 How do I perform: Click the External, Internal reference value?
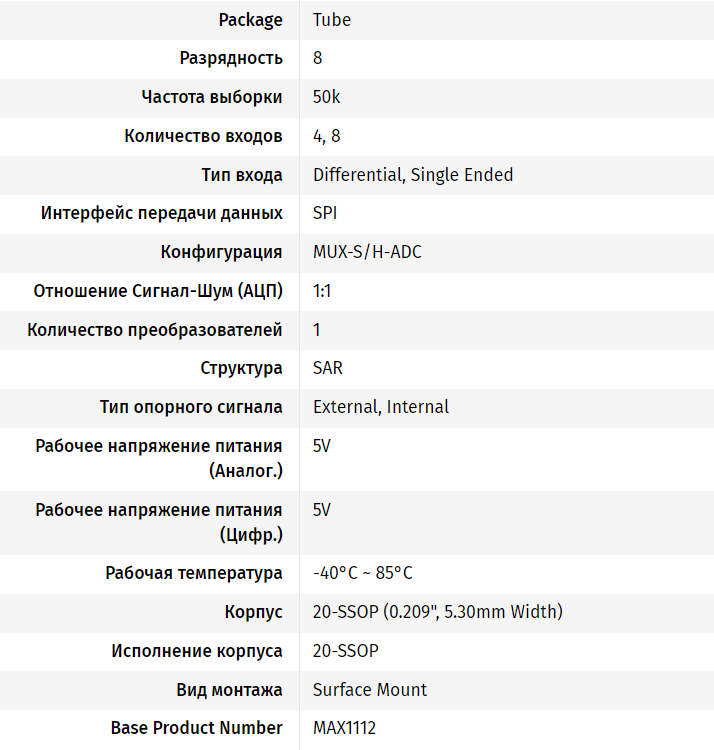(381, 407)
